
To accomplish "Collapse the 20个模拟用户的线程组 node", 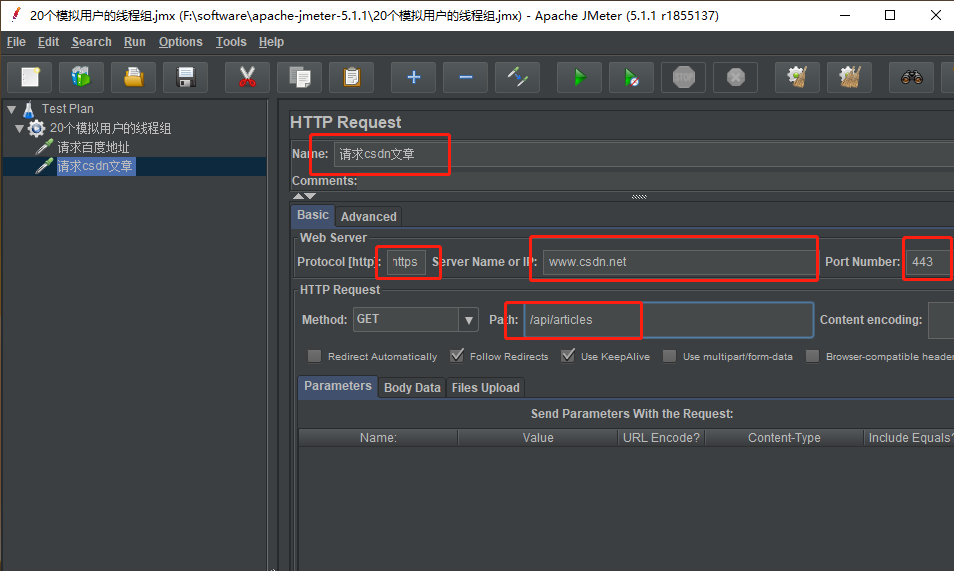I will (19, 128).
